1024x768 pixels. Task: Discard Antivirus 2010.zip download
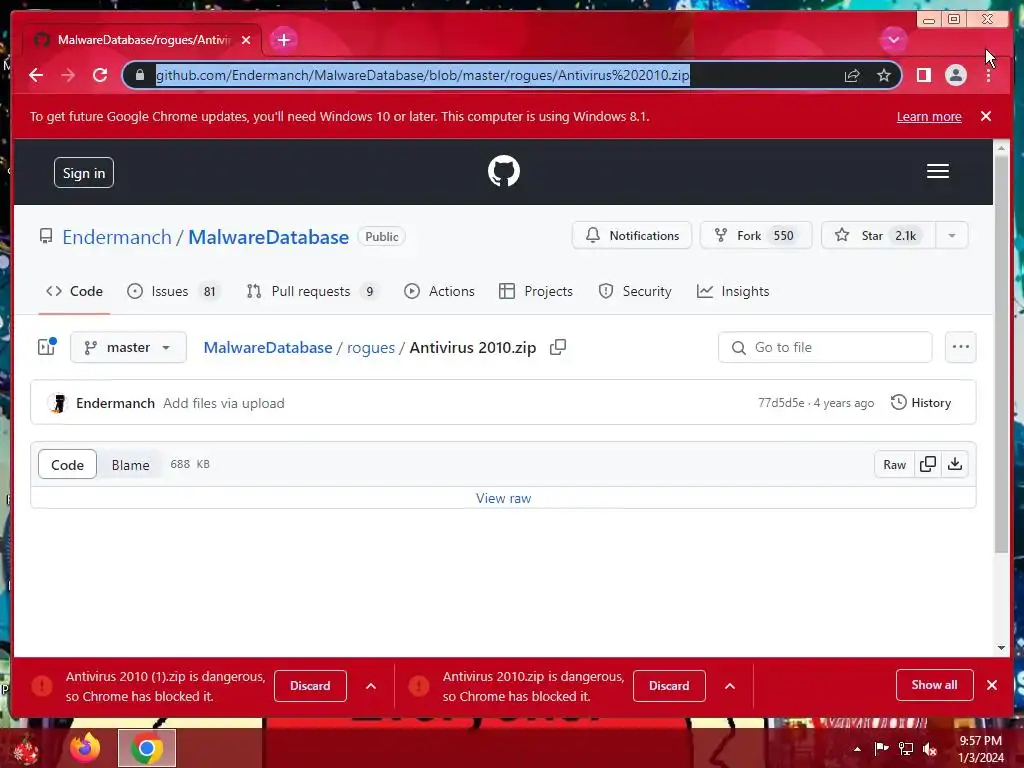point(669,686)
